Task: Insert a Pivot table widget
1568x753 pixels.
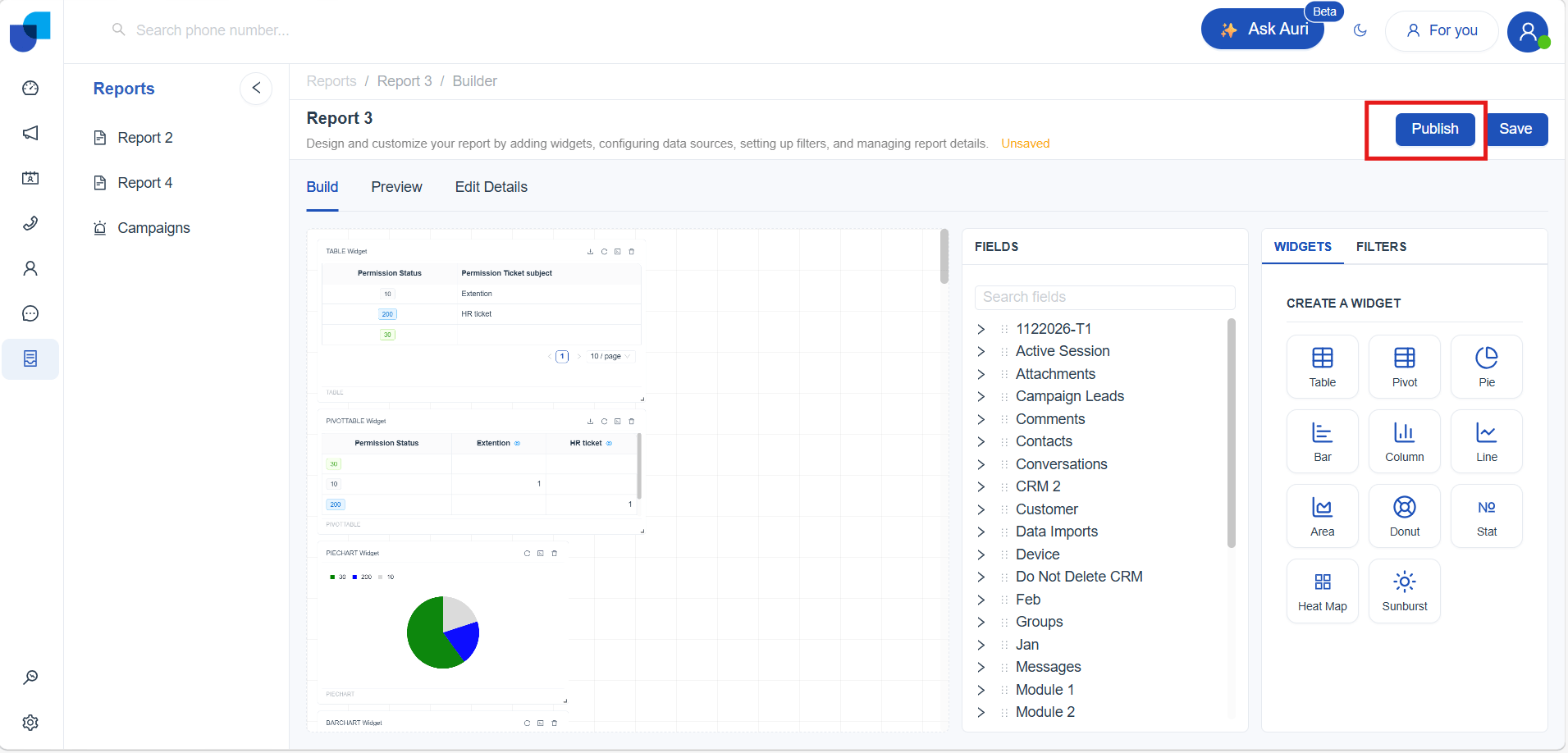Action: [x=1404, y=366]
